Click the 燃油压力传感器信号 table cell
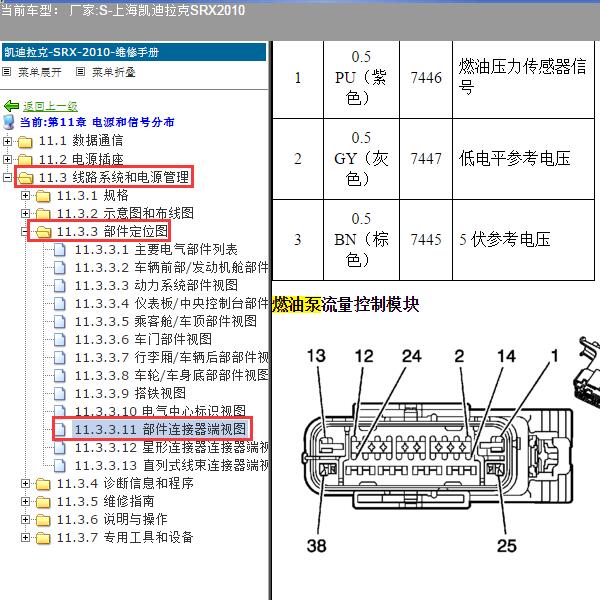Viewport: 600px width, 600px height. point(523,78)
